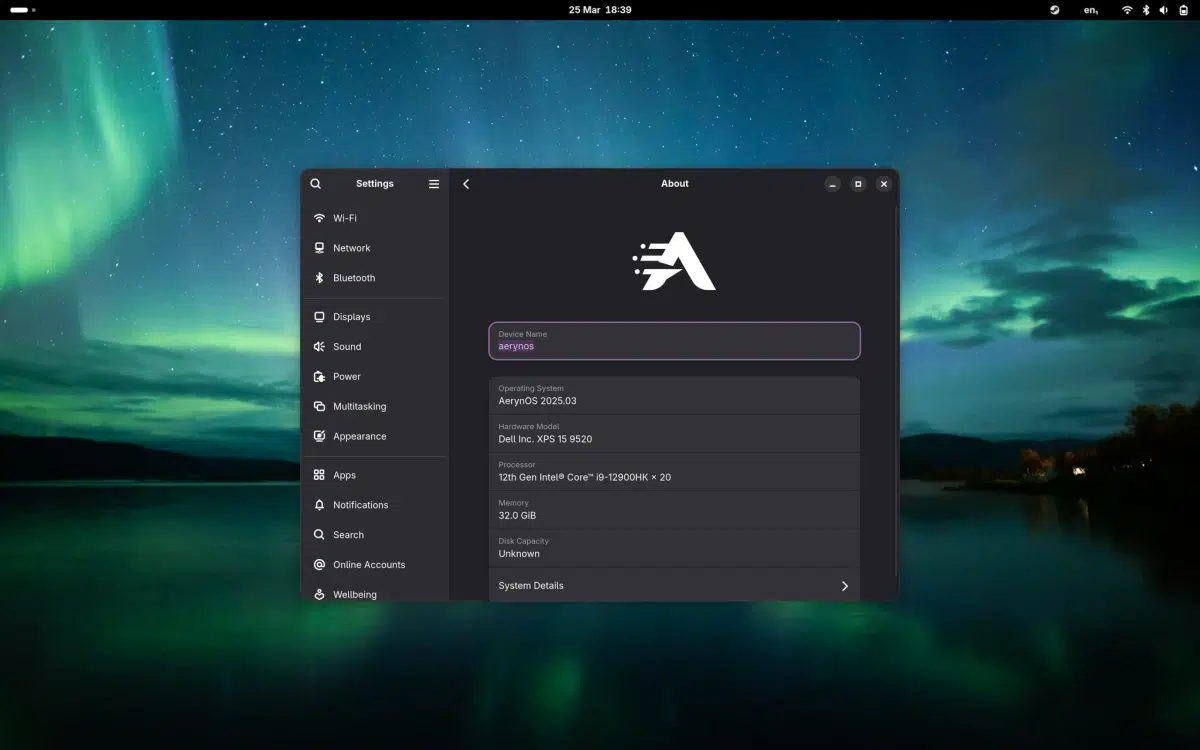1200x750 pixels.
Task: Open the Search settings entry
Action: click(348, 534)
